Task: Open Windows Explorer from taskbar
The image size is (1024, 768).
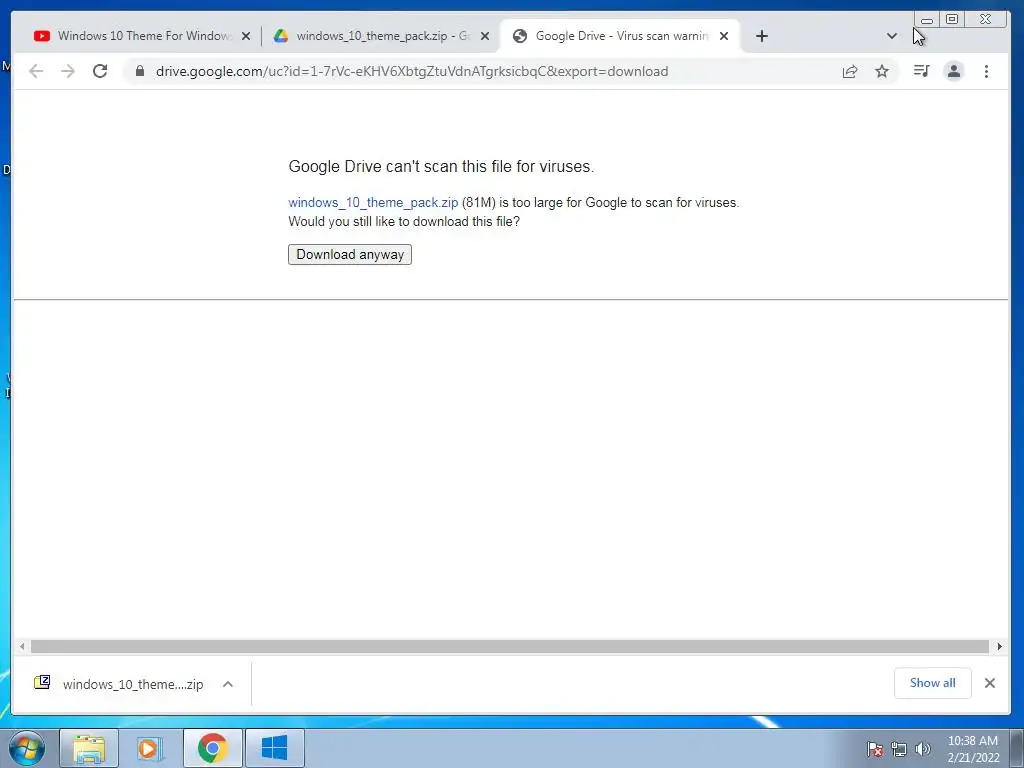Action: click(x=89, y=748)
